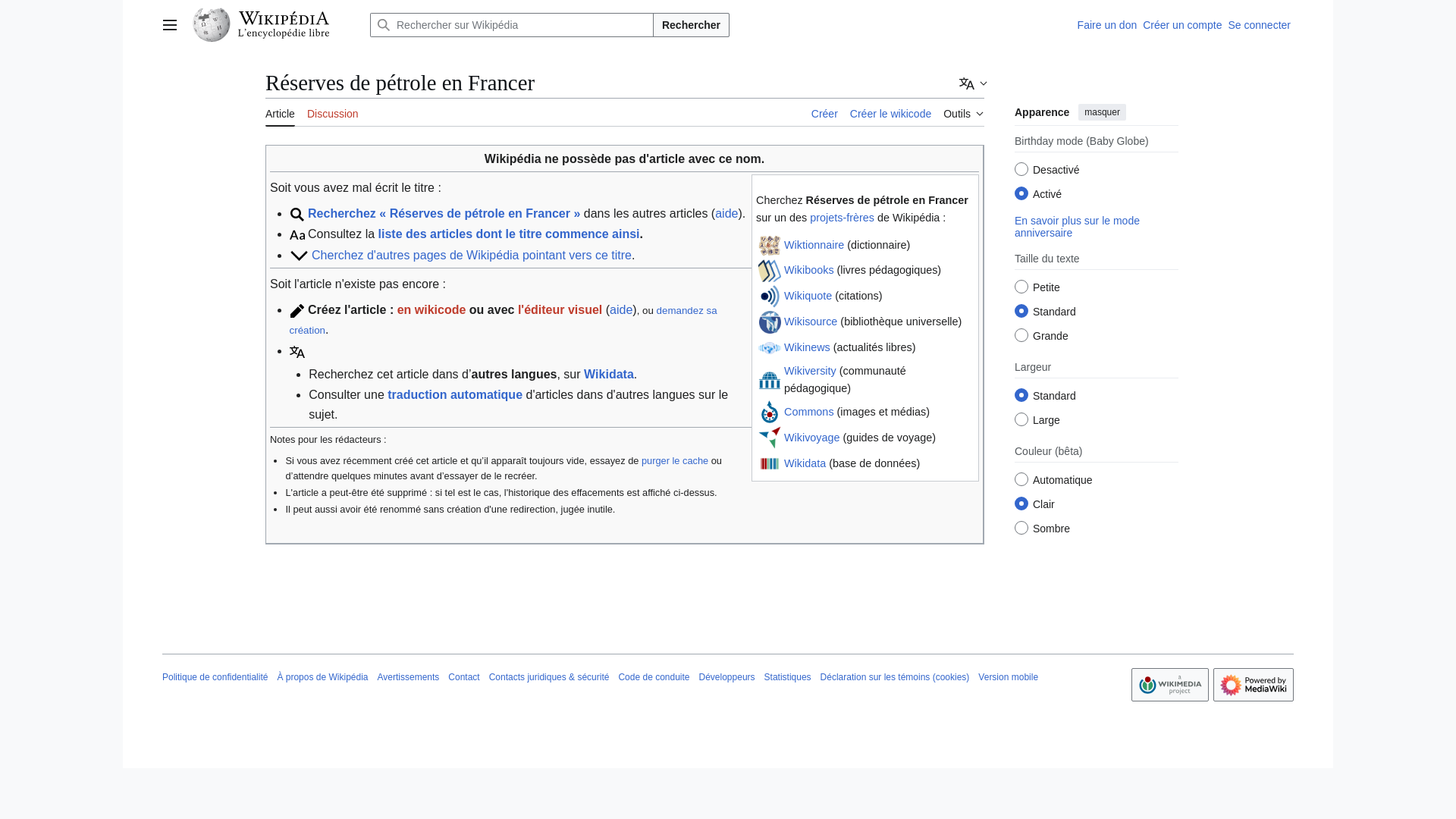Hide the Apparence panel with masquer

(x=1101, y=112)
